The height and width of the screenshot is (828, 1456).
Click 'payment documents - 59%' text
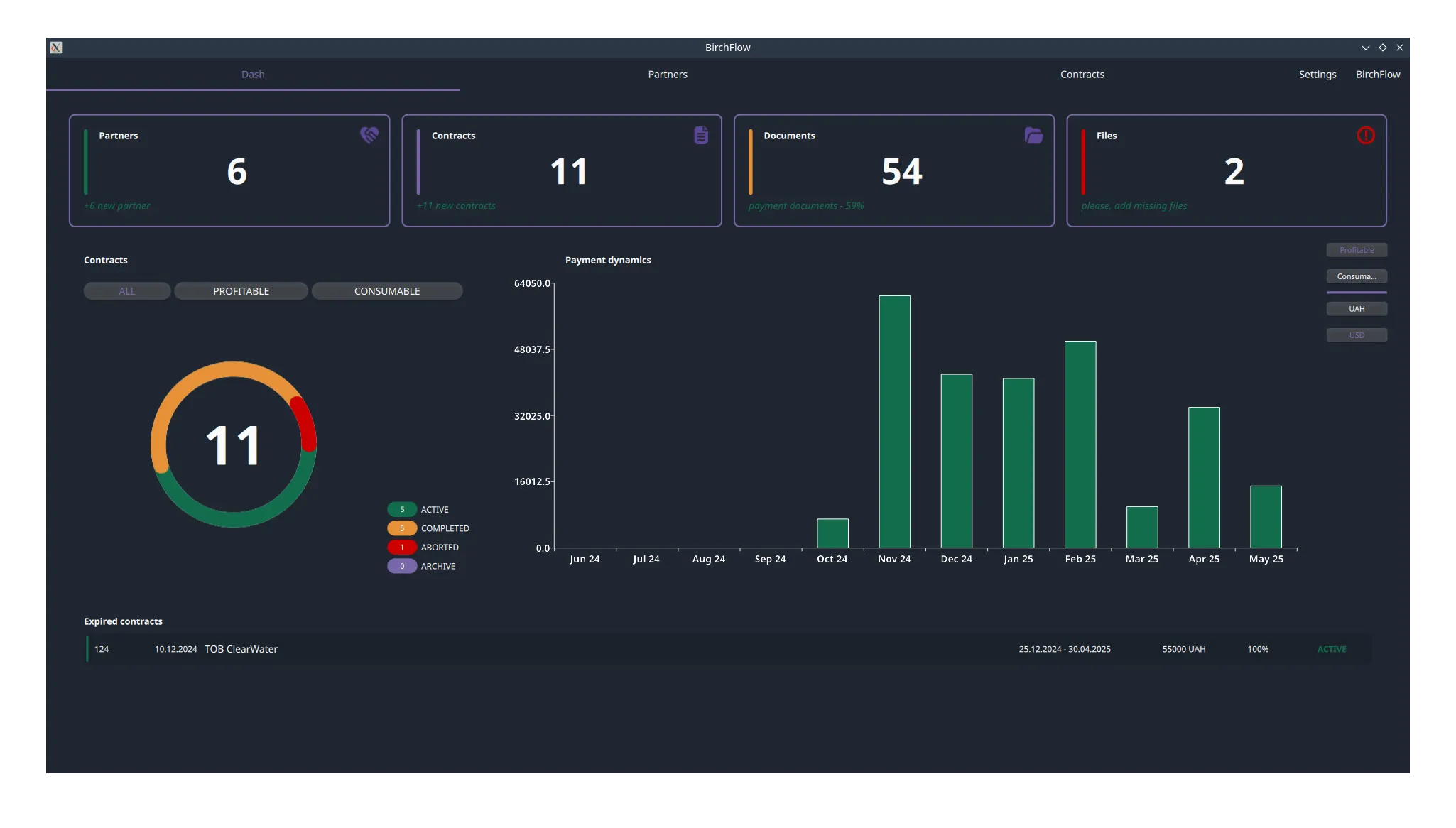pos(806,206)
